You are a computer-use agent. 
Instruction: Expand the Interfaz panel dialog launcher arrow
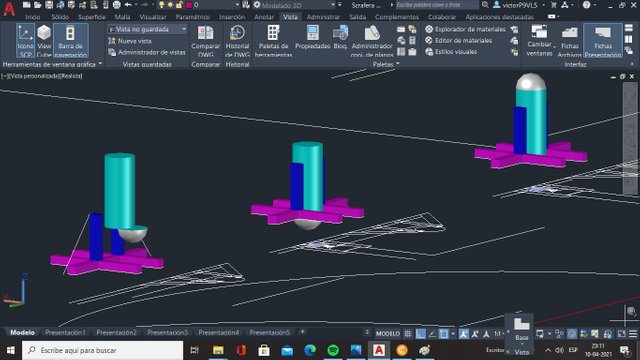(x=632, y=64)
